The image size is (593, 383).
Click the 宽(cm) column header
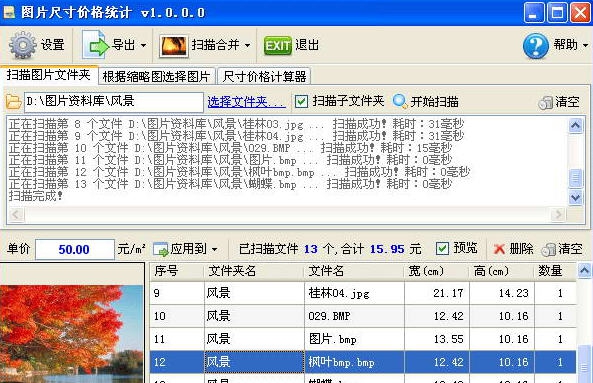pyautogui.click(x=437, y=271)
